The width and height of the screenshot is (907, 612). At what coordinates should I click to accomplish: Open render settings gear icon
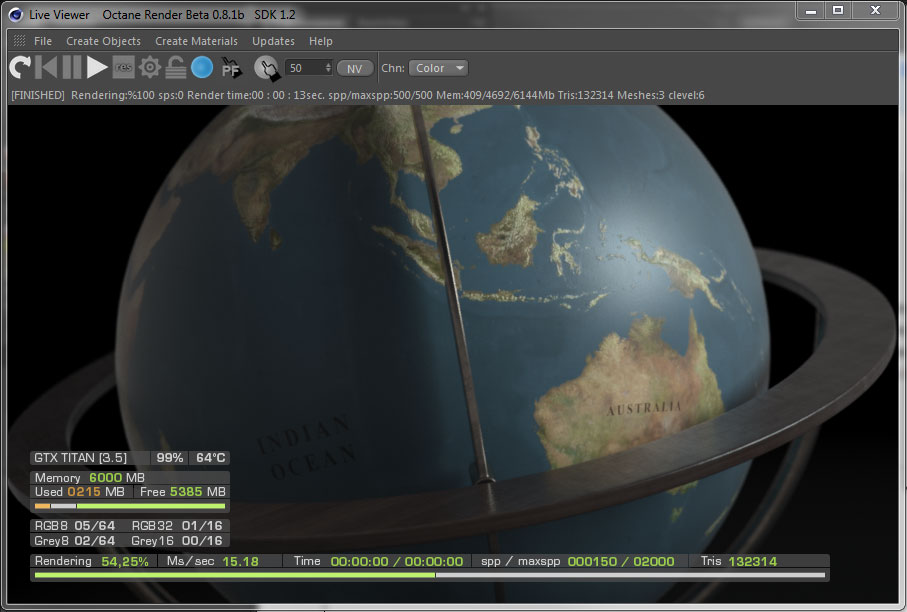[150, 68]
